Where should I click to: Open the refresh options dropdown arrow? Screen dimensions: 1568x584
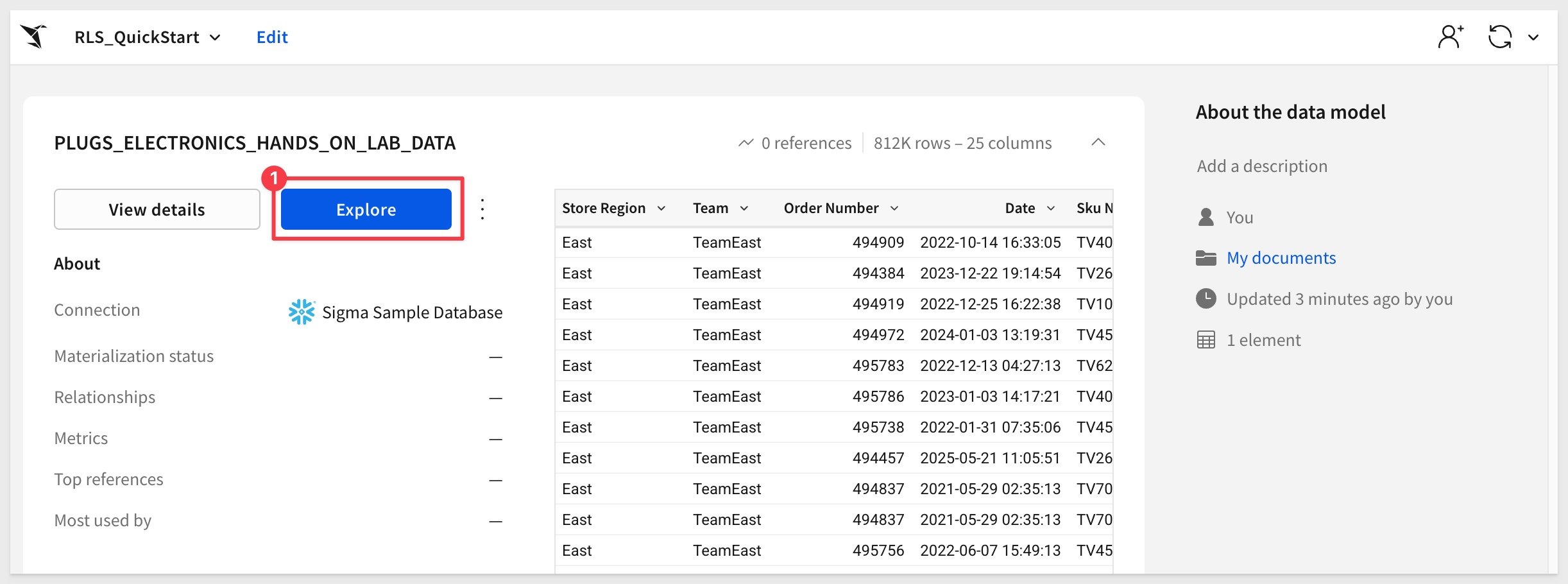click(1533, 37)
